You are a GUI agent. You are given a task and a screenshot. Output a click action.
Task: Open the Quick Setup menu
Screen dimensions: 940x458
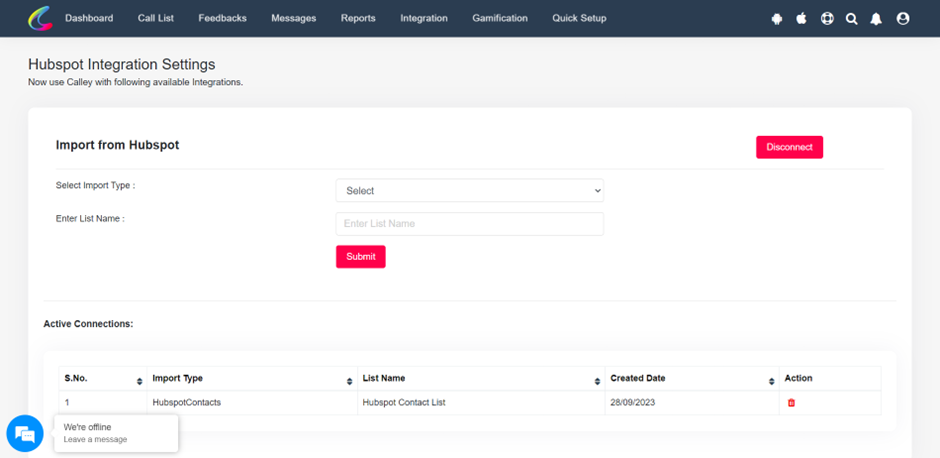[579, 19]
